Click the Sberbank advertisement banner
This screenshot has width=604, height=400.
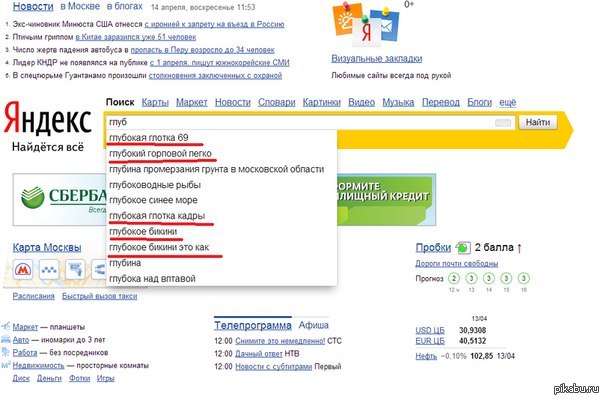pos(59,200)
